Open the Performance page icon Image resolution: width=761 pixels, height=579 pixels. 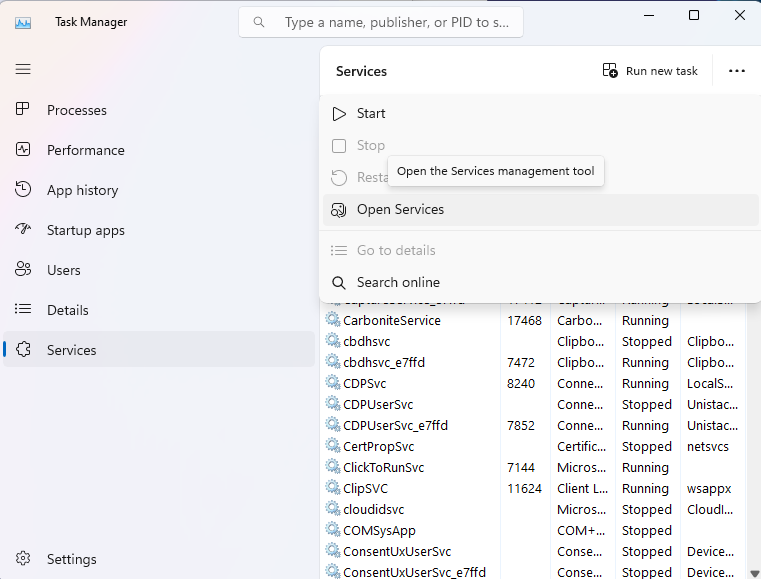click(x=23, y=150)
